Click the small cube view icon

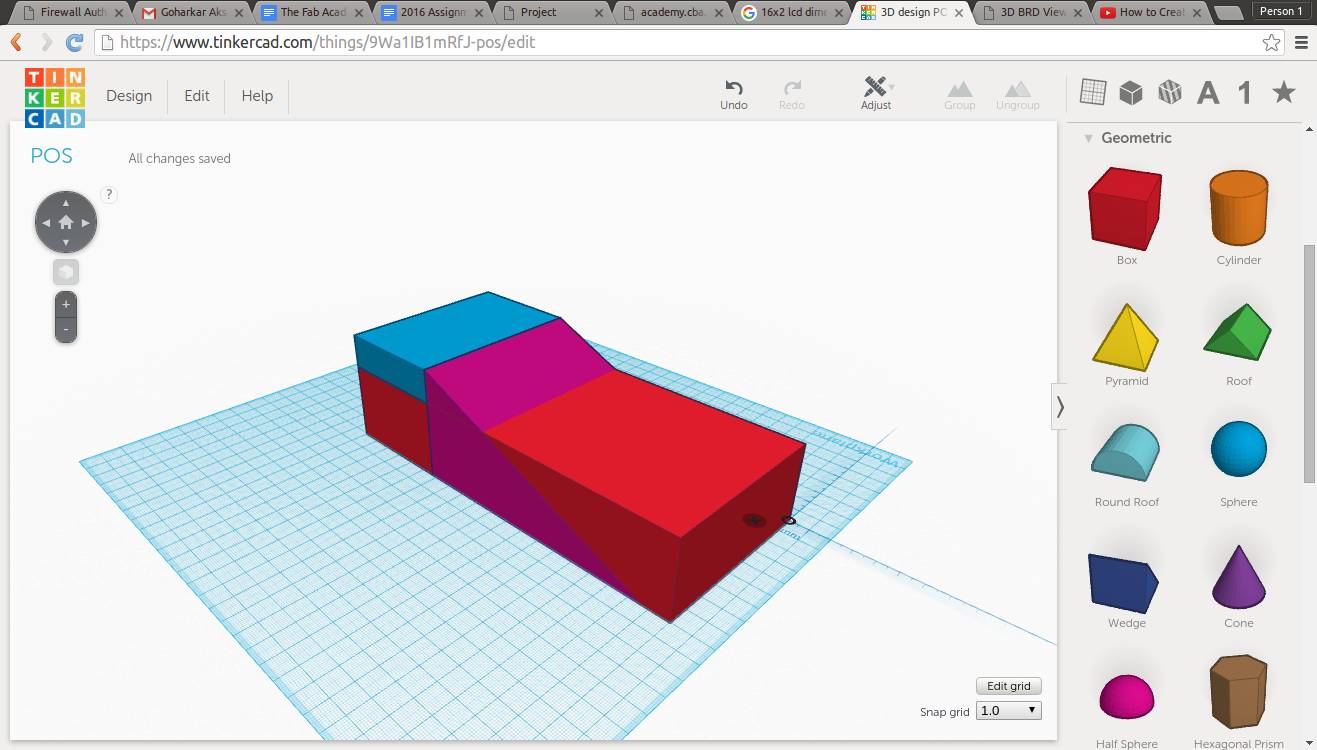click(66, 272)
